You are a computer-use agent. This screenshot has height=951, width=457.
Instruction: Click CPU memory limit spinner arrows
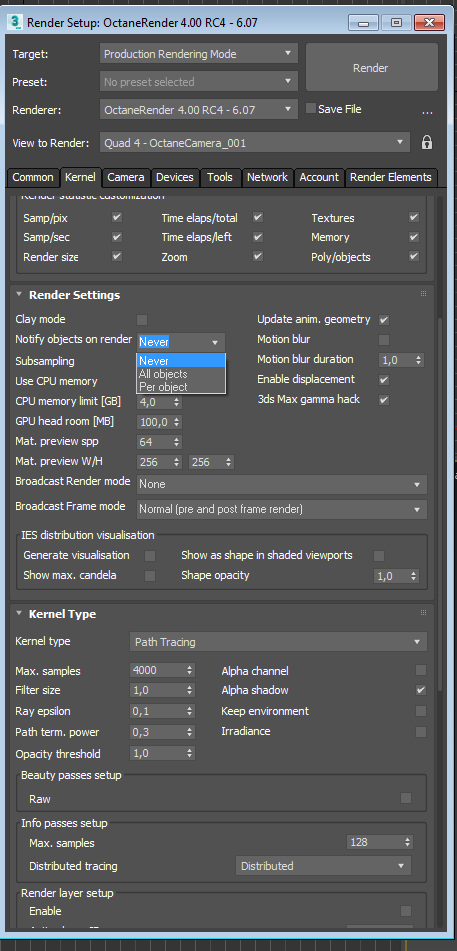177,402
